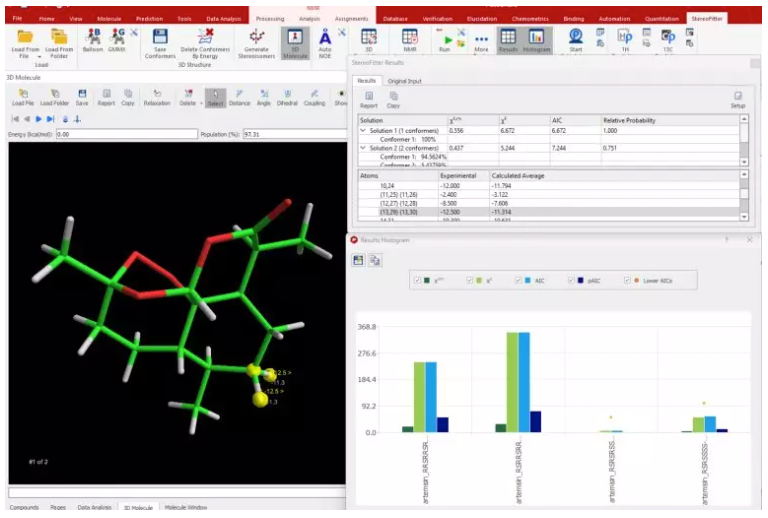
Task: Select the Distance measurement tool
Action: pos(239,96)
